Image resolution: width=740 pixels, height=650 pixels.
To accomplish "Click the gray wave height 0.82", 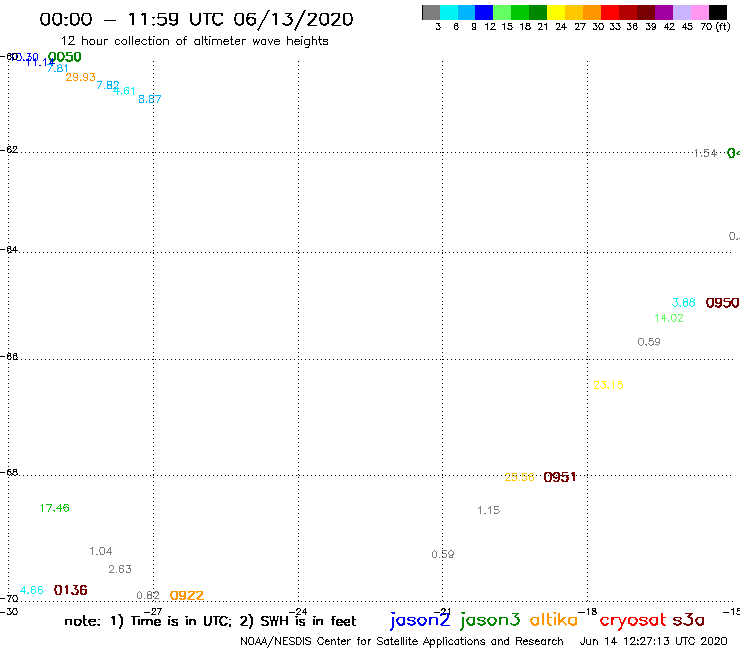I will coord(148,596).
